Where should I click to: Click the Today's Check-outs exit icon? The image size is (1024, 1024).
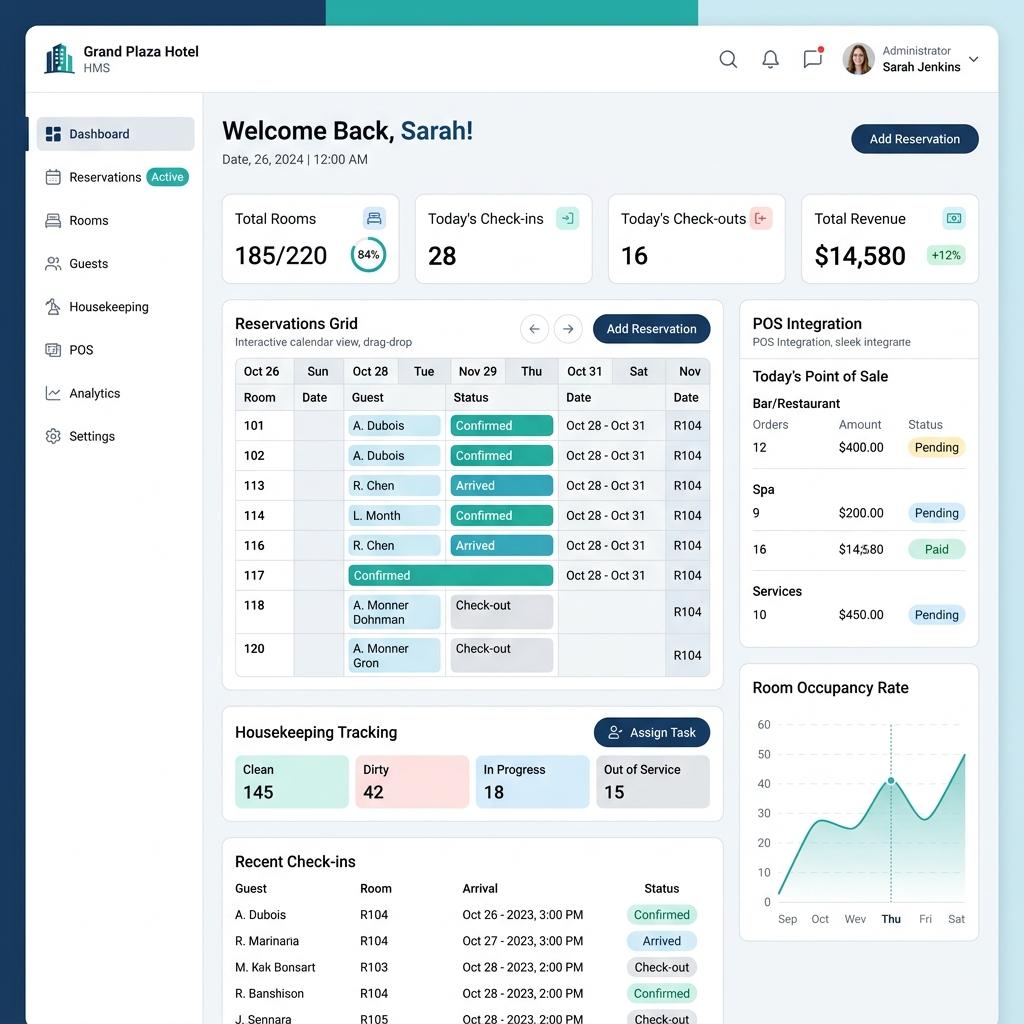tap(760, 218)
